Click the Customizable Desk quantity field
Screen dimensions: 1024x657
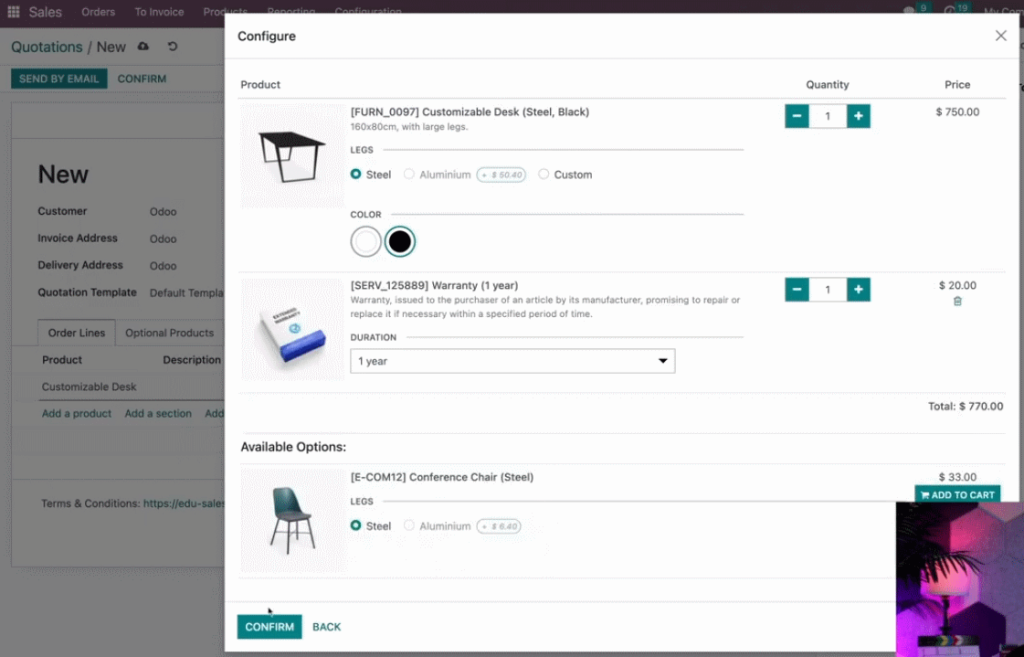(x=827, y=116)
